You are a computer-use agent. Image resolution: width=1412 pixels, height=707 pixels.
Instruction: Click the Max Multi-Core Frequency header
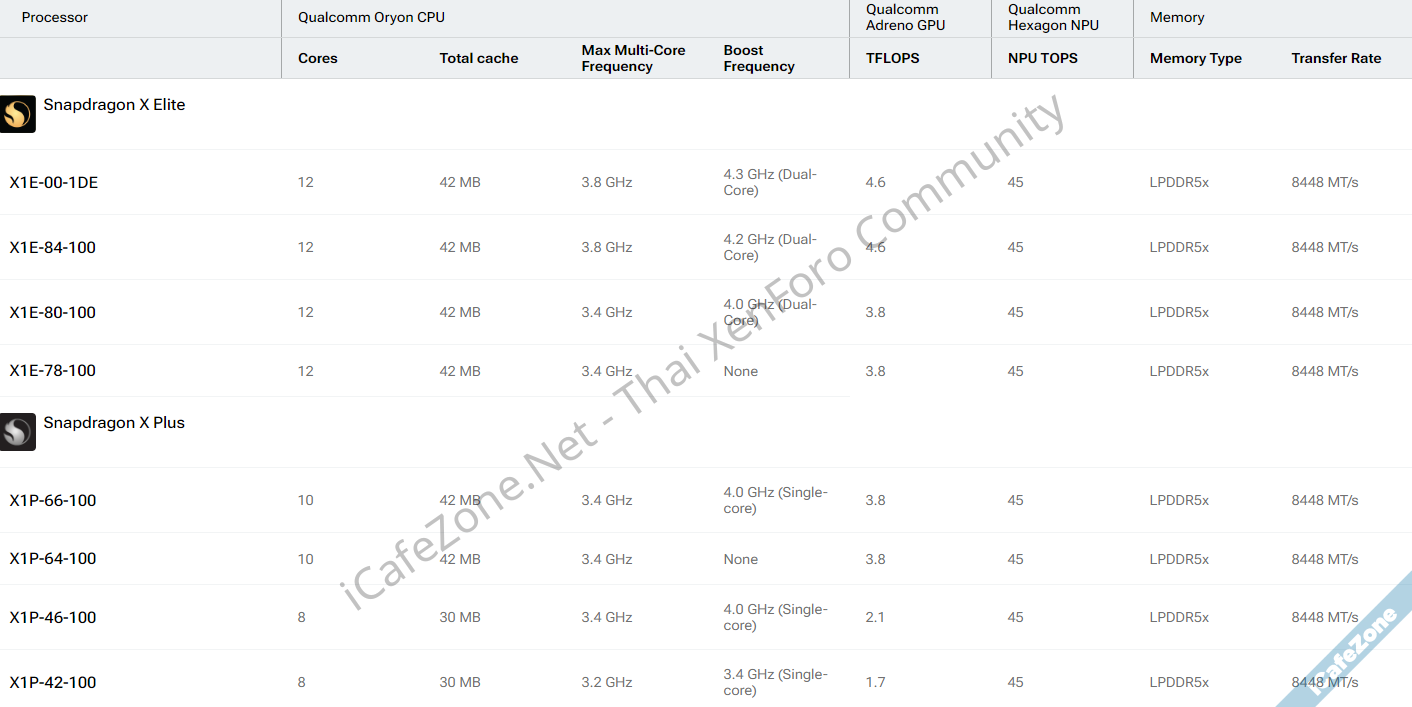(x=633, y=58)
